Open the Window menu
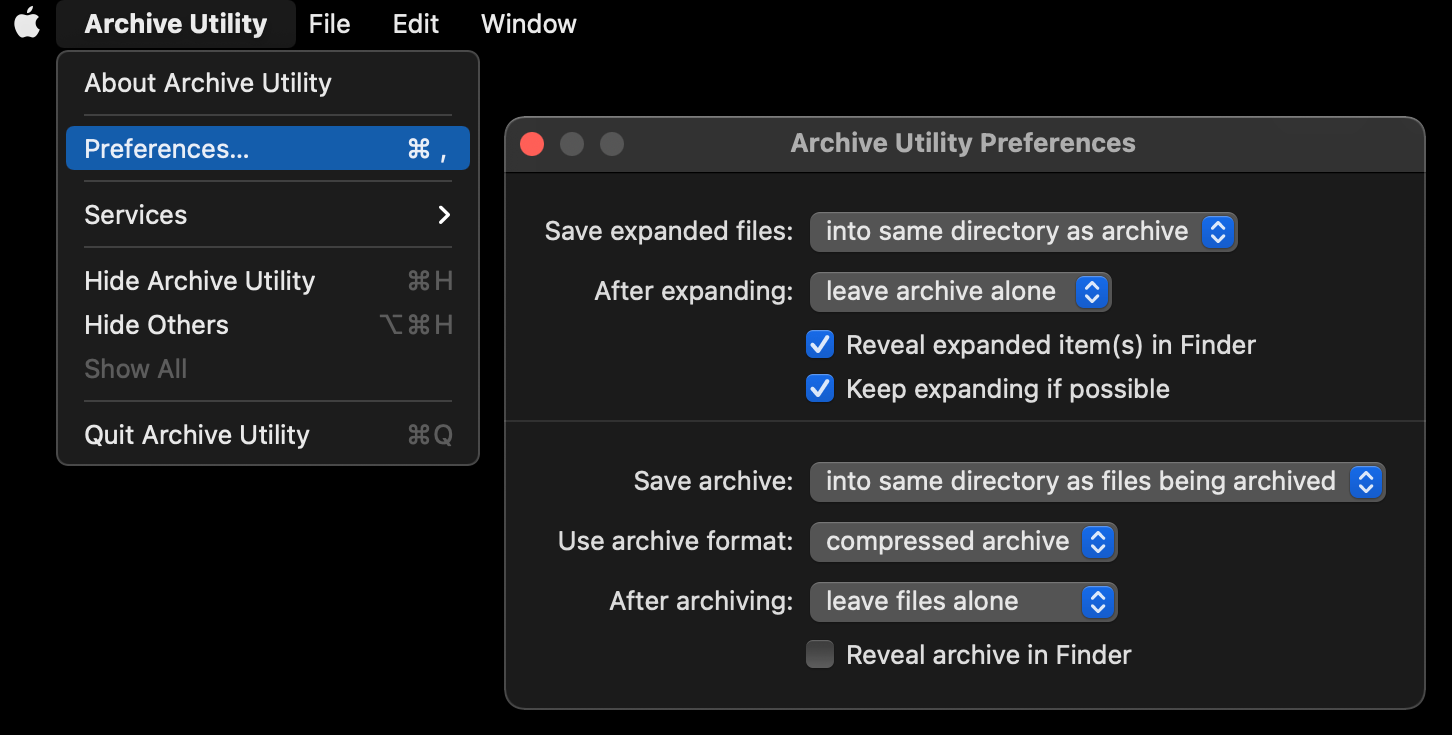 click(x=528, y=24)
